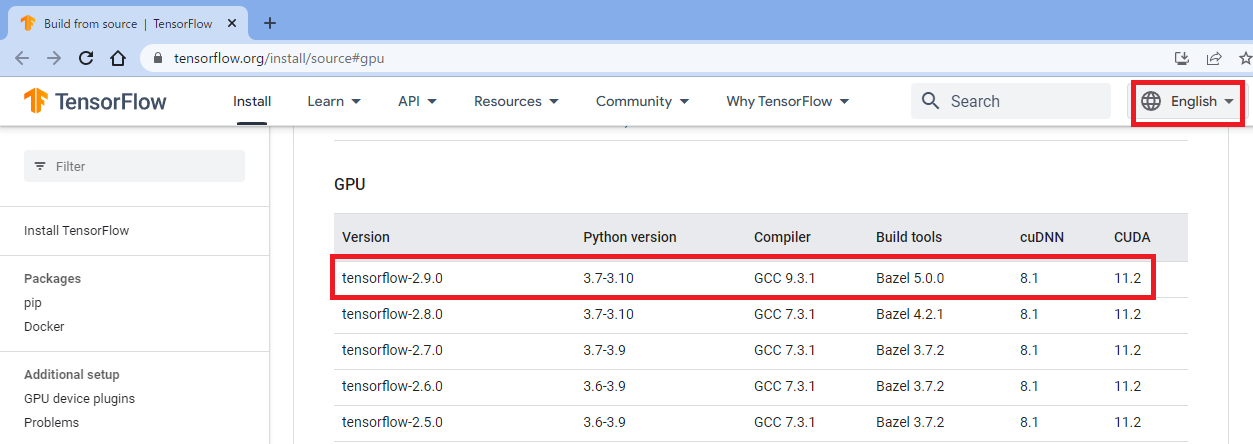Reload the page with refresh icon
Screen dimensions: 1253x444
pos(86,58)
